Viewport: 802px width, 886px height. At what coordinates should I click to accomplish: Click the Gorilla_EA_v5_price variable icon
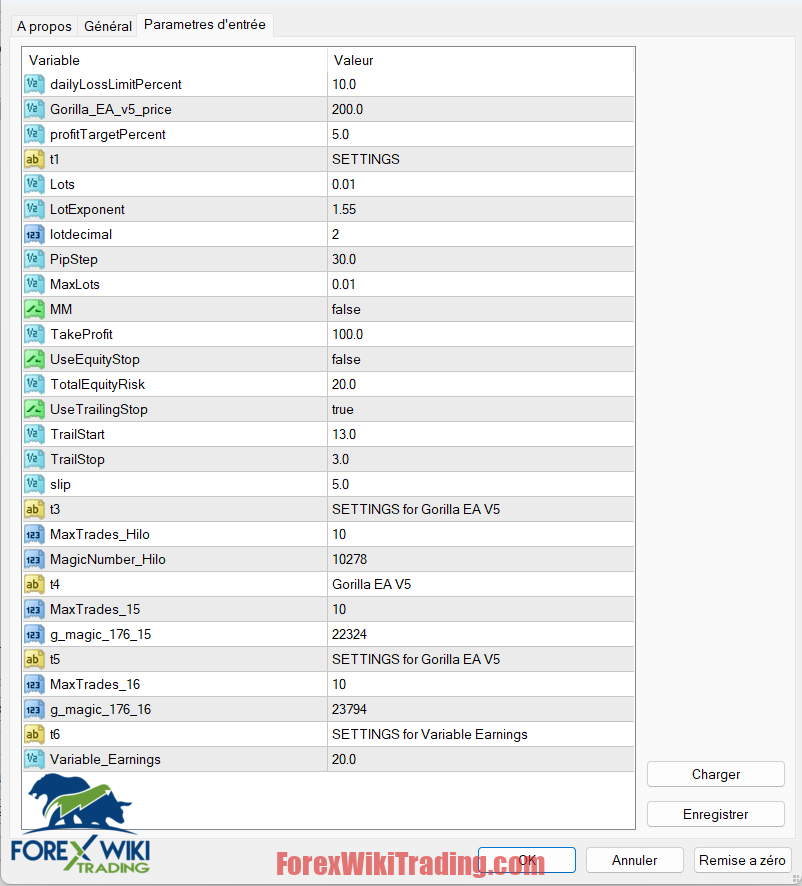pos(34,109)
